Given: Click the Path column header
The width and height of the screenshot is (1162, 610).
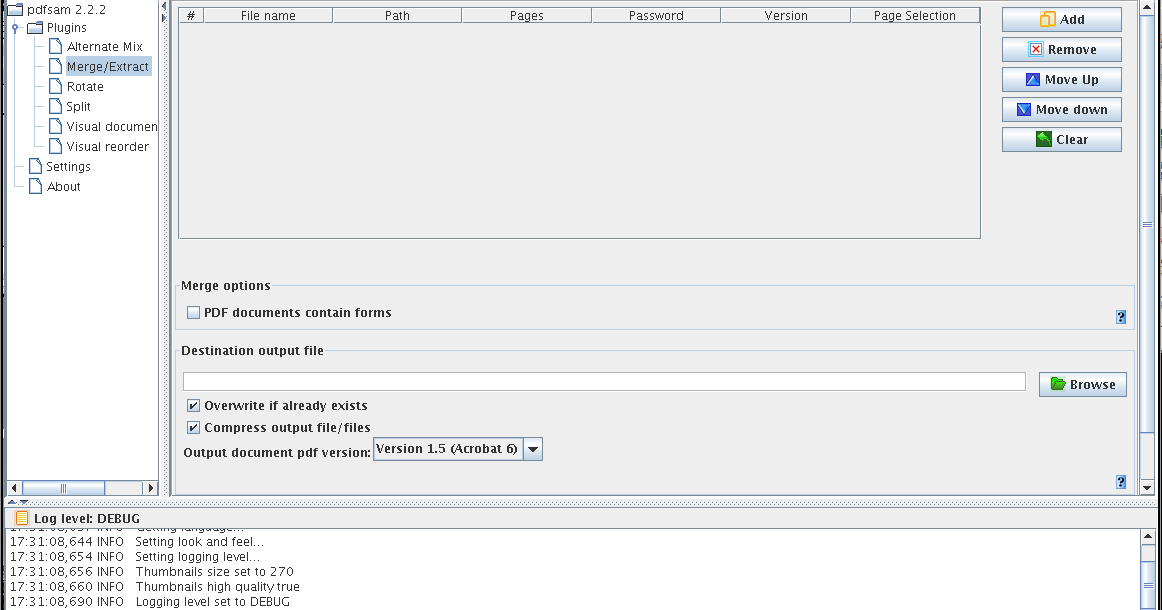Looking at the screenshot, I should (x=397, y=16).
